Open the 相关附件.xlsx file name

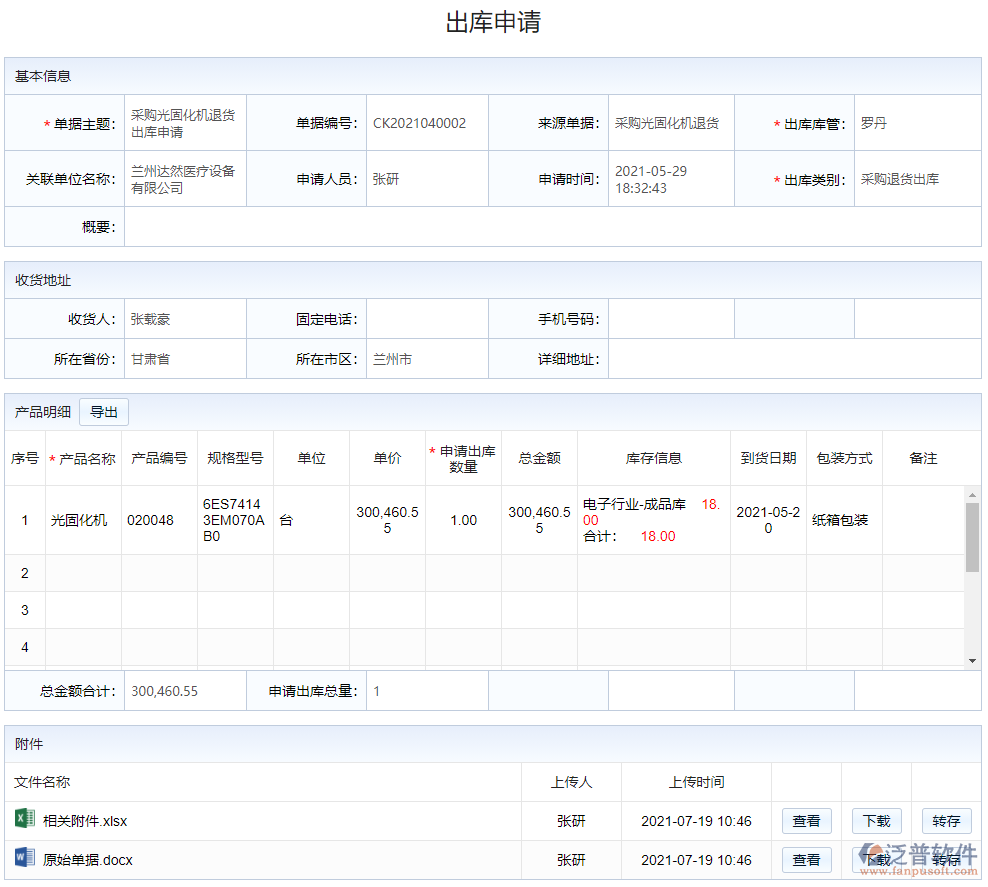click(85, 821)
